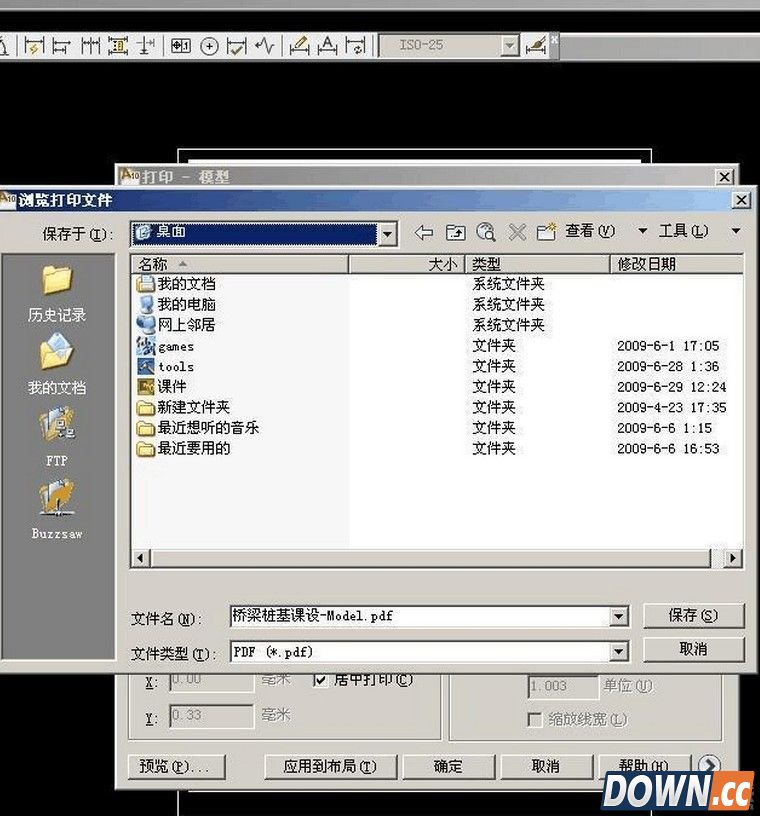Click the file list scroll right arrow
This screenshot has height=816, width=760.
click(x=733, y=558)
